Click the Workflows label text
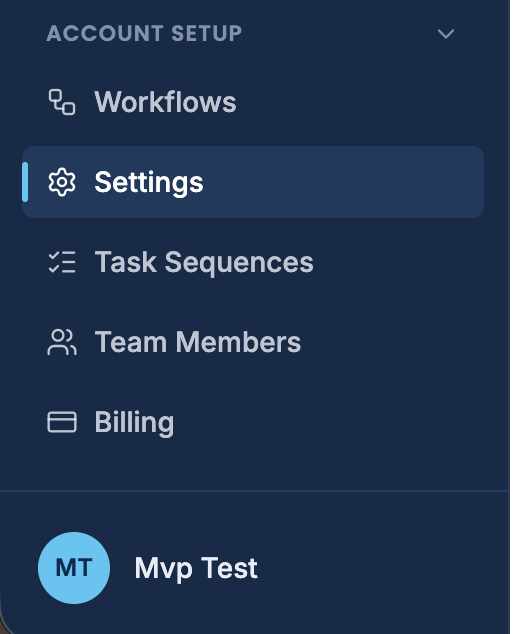The width and height of the screenshot is (516, 634). tap(165, 102)
